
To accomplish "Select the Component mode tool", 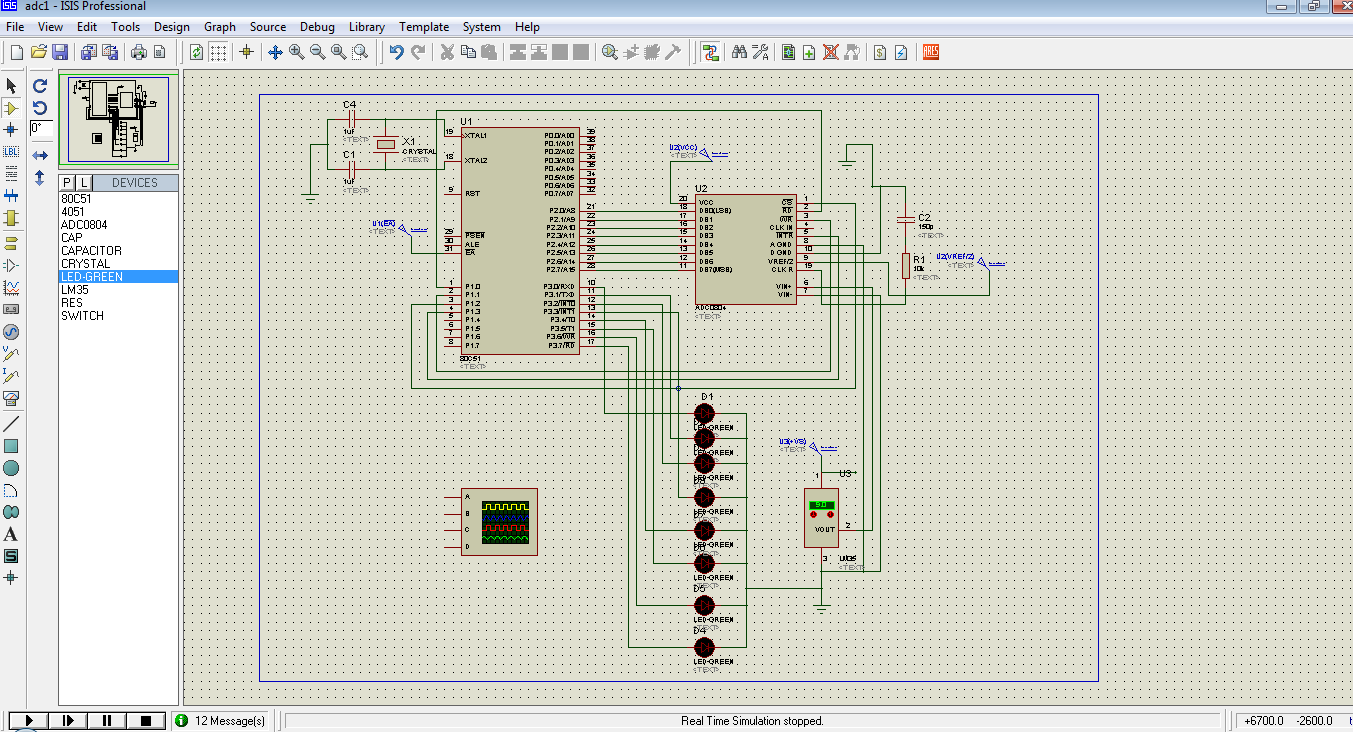I will (x=12, y=108).
